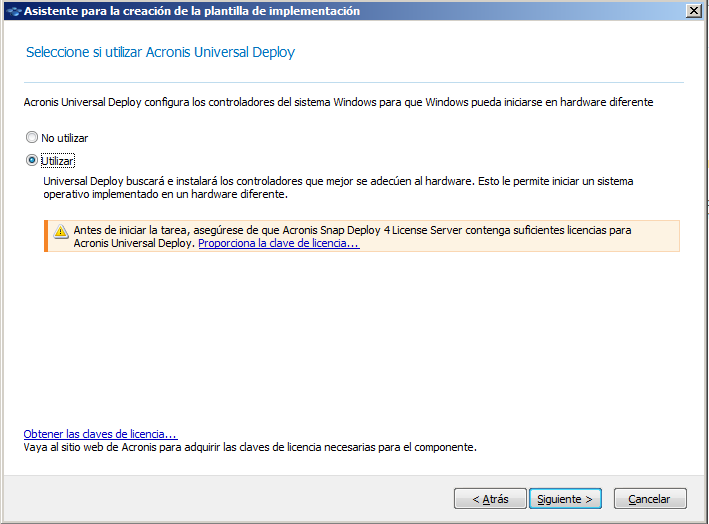The height and width of the screenshot is (524, 709).
Task: Click the warning text "Antes de iniciar la tarea"
Action: (129, 230)
